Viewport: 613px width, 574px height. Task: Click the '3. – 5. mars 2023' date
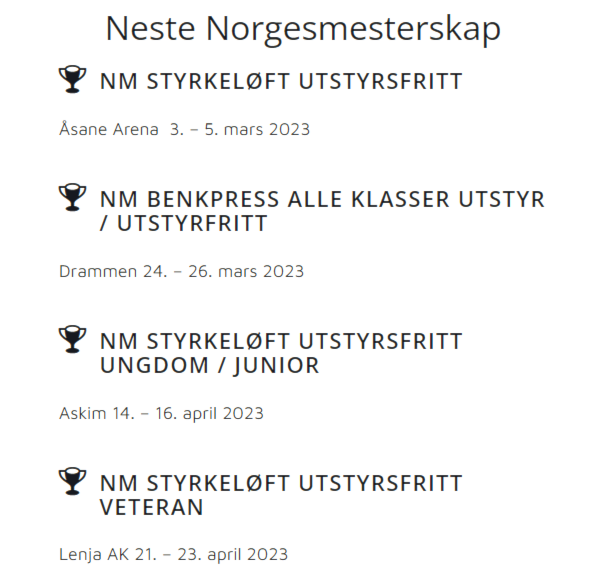click(x=240, y=129)
